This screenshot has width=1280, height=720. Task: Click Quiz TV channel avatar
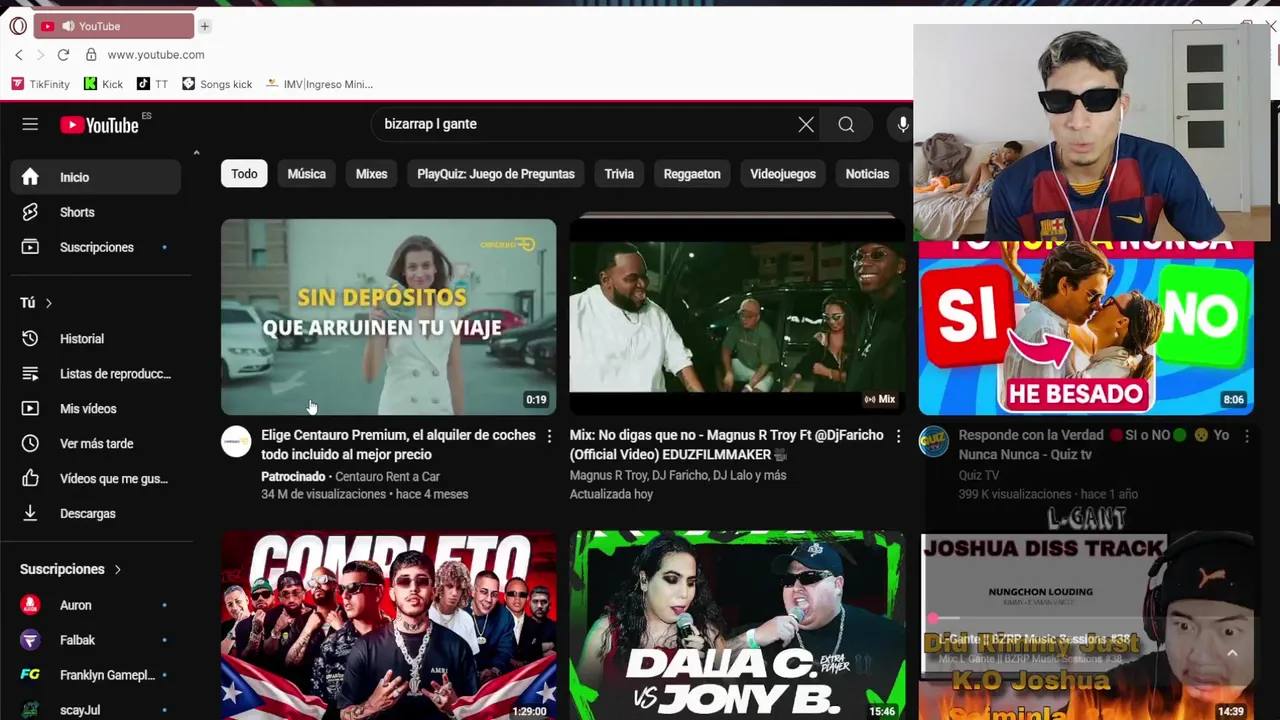click(x=934, y=442)
